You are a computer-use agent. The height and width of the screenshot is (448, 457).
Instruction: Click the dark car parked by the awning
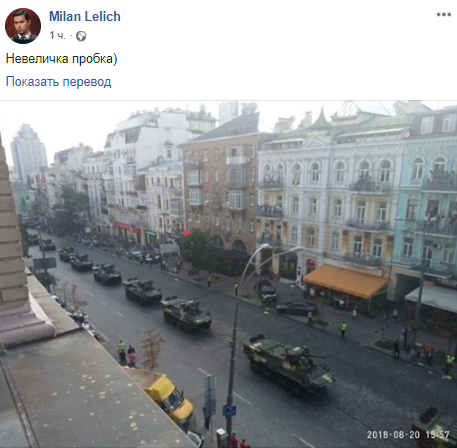tap(297, 308)
